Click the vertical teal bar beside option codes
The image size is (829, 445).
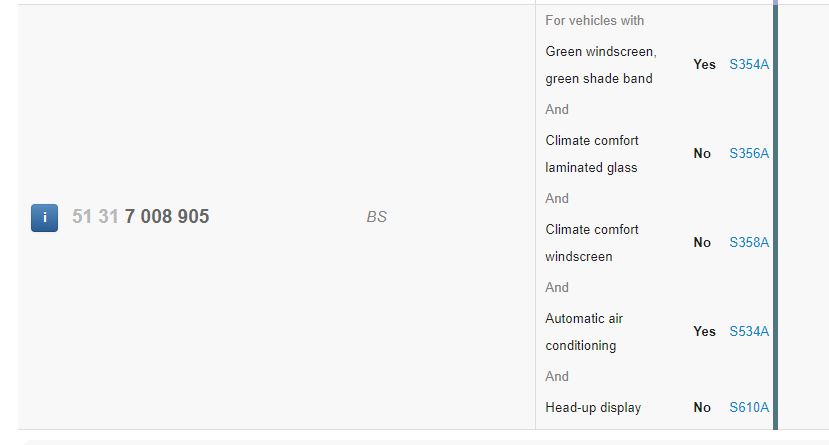point(776,217)
